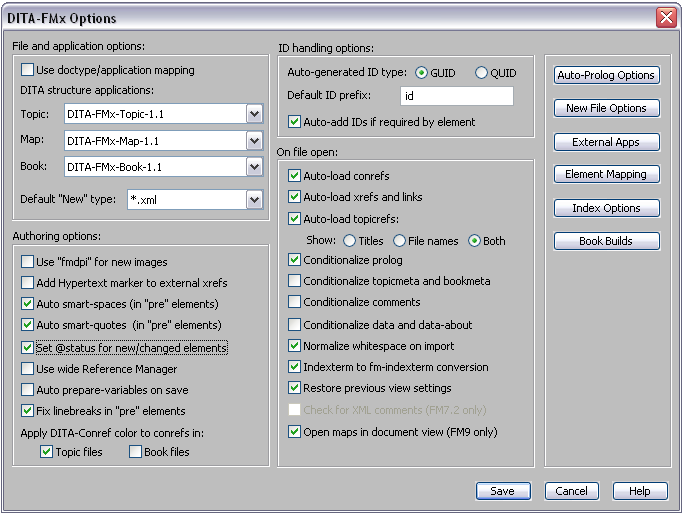This screenshot has width=683, height=515.
Task: Cancel the options dialog
Action: [571, 491]
